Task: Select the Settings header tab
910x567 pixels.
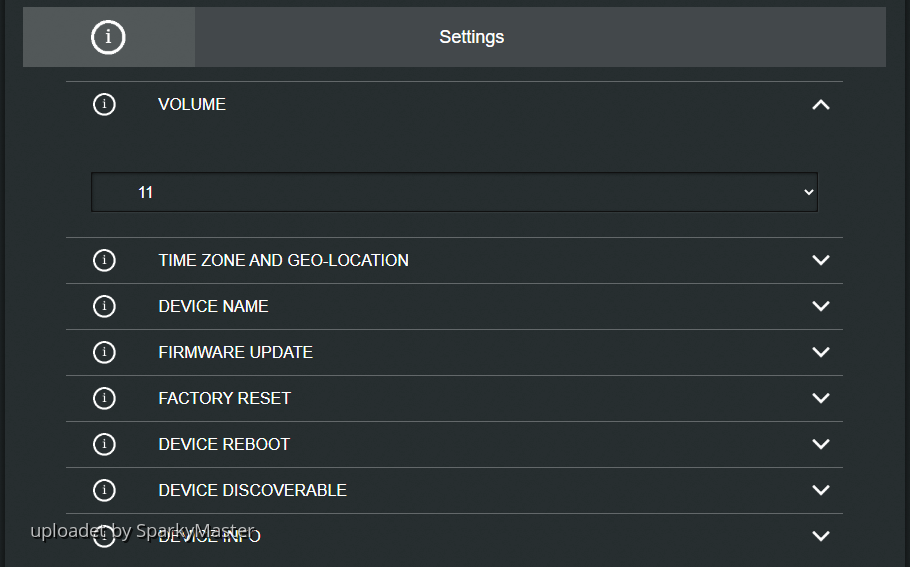Action: pos(472,37)
